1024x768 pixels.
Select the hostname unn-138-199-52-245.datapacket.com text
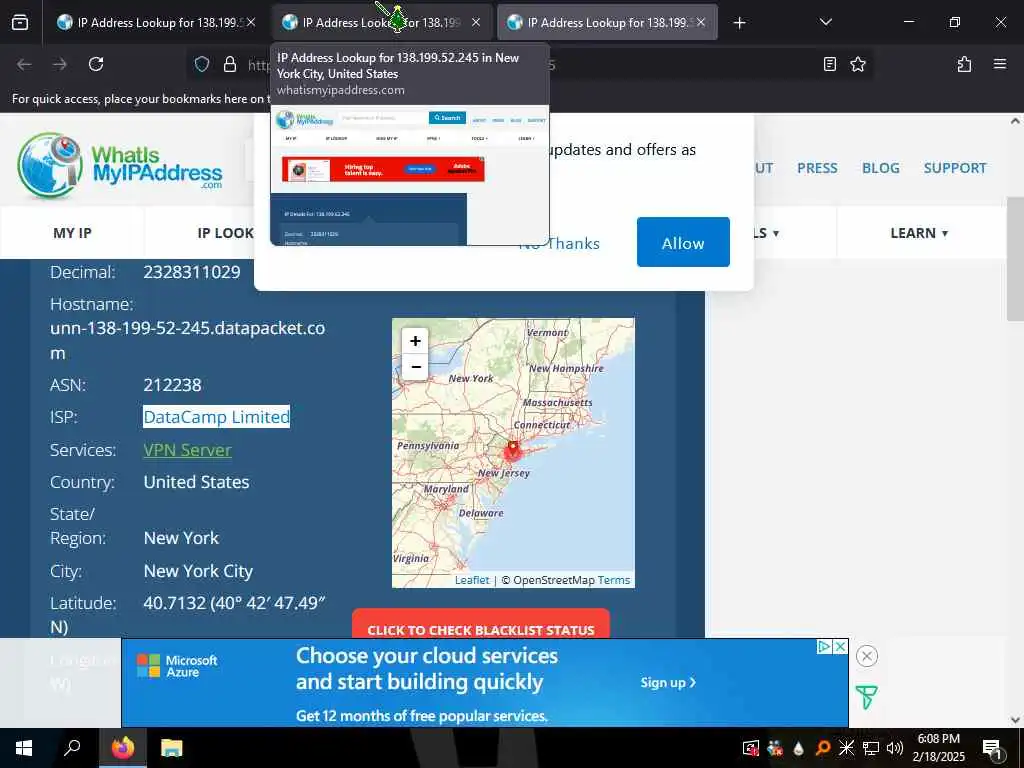[187, 340]
